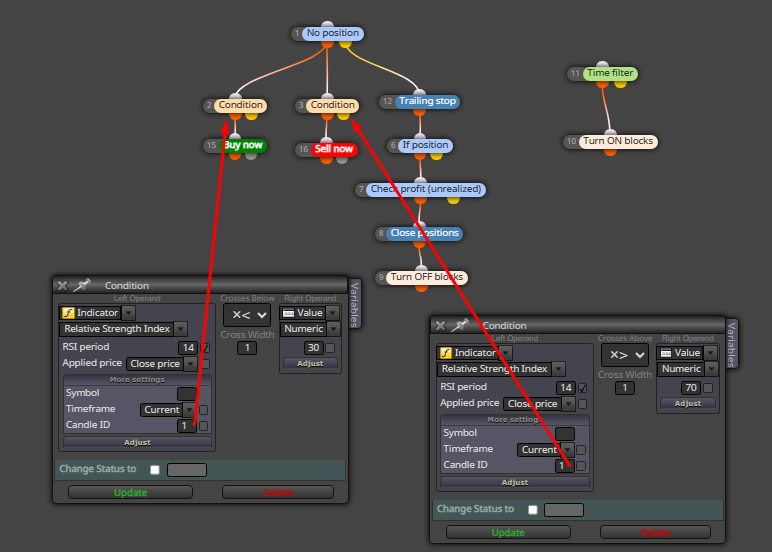772x552 pixels.
Task: Select the Buy now block
Action: (x=243, y=145)
